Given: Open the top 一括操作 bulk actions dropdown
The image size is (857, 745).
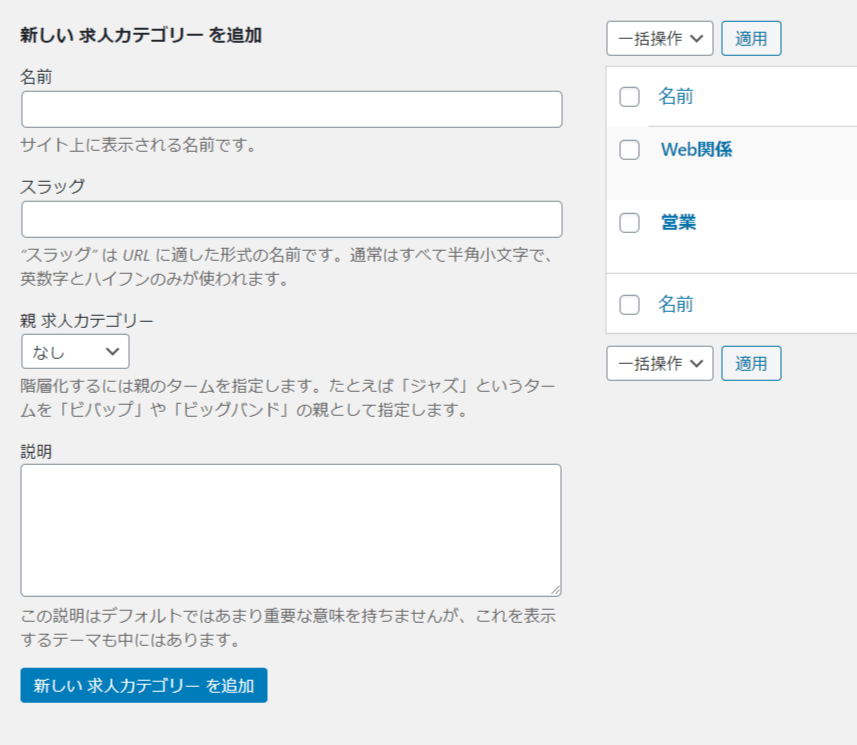Looking at the screenshot, I should (660, 38).
